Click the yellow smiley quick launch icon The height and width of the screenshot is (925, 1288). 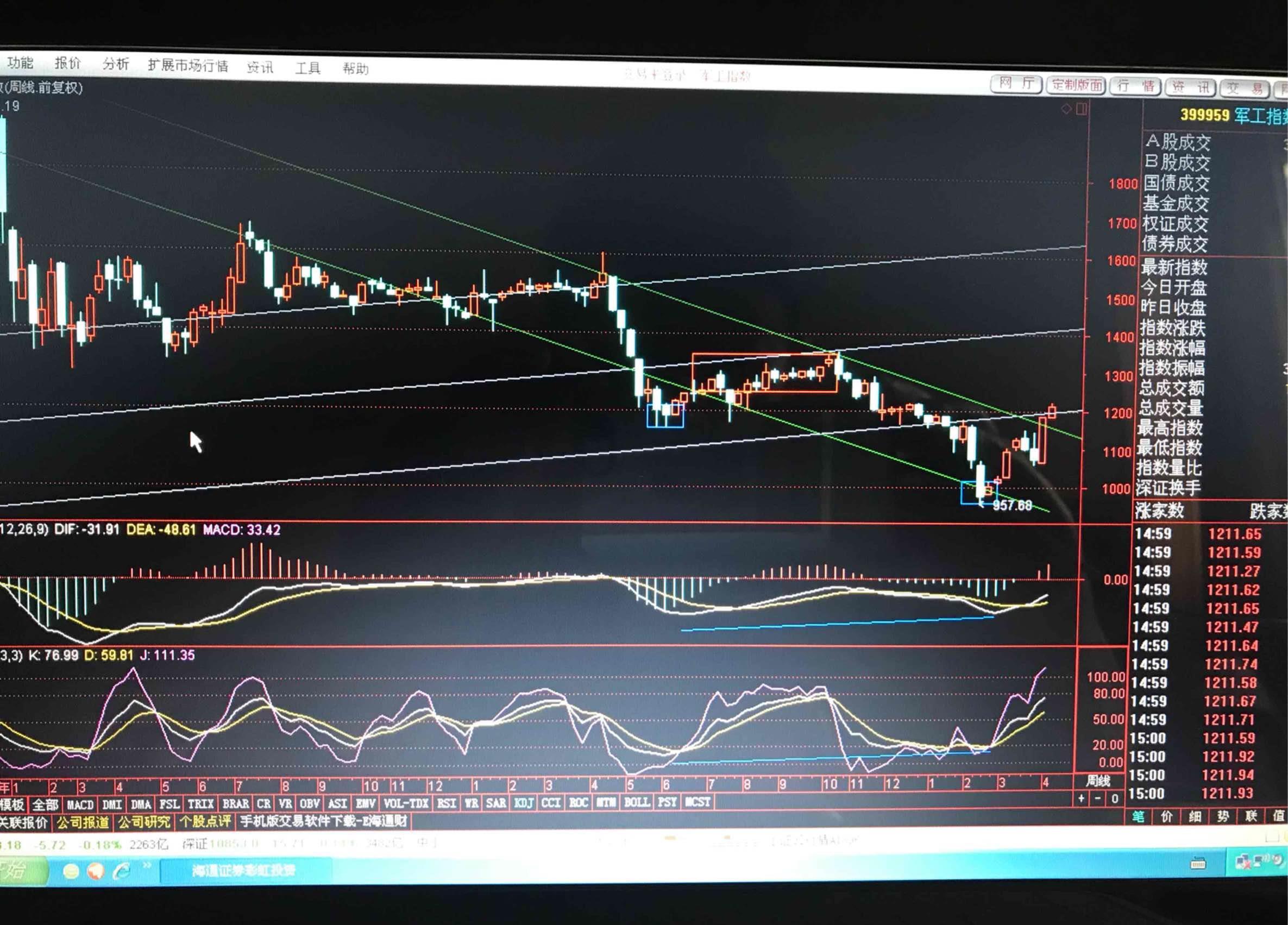tap(71, 871)
